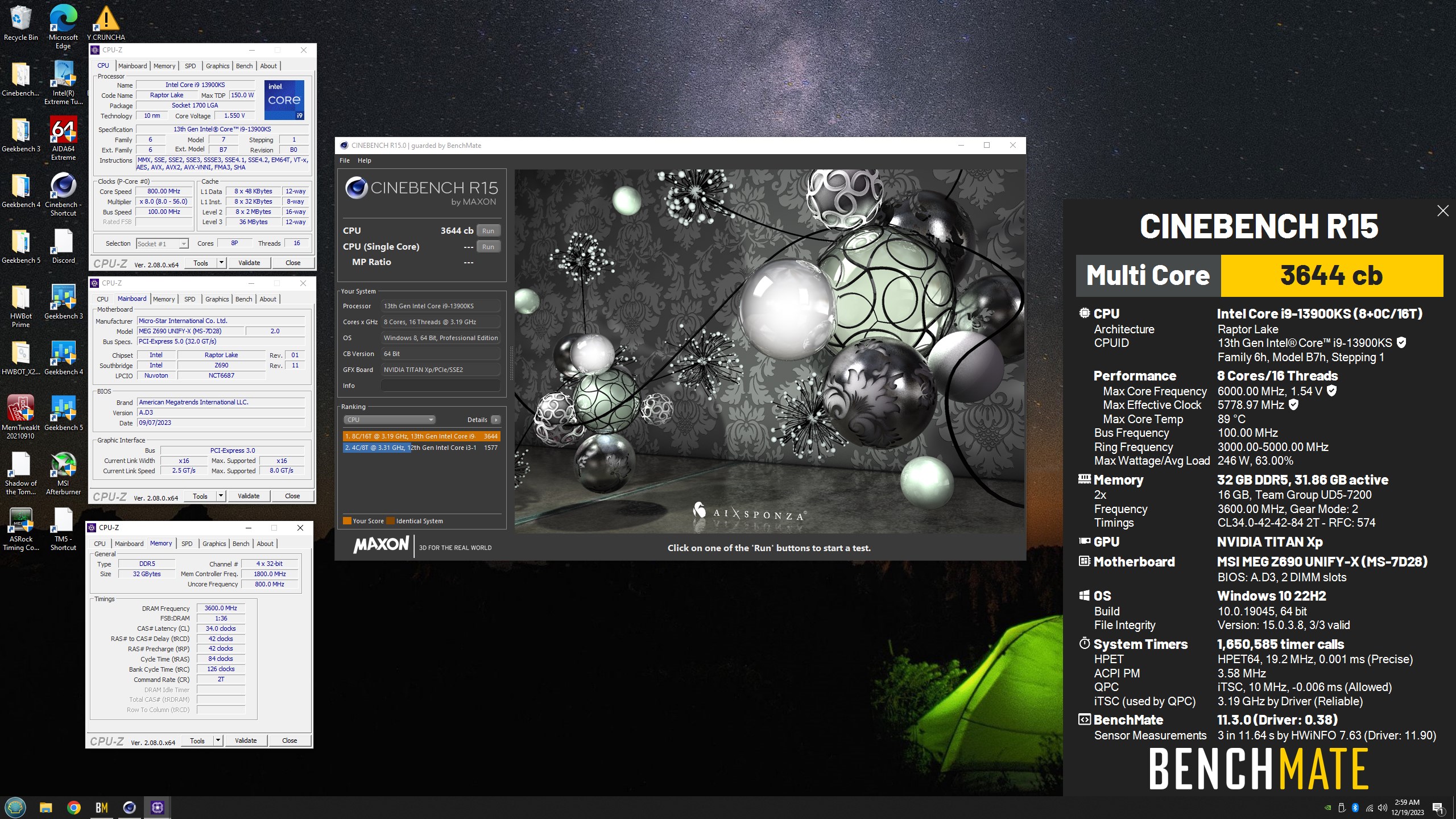Viewport: 1456px width, 819px height.
Task: Open the CPU ranking dropdown in Cinebench
Action: point(390,420)
